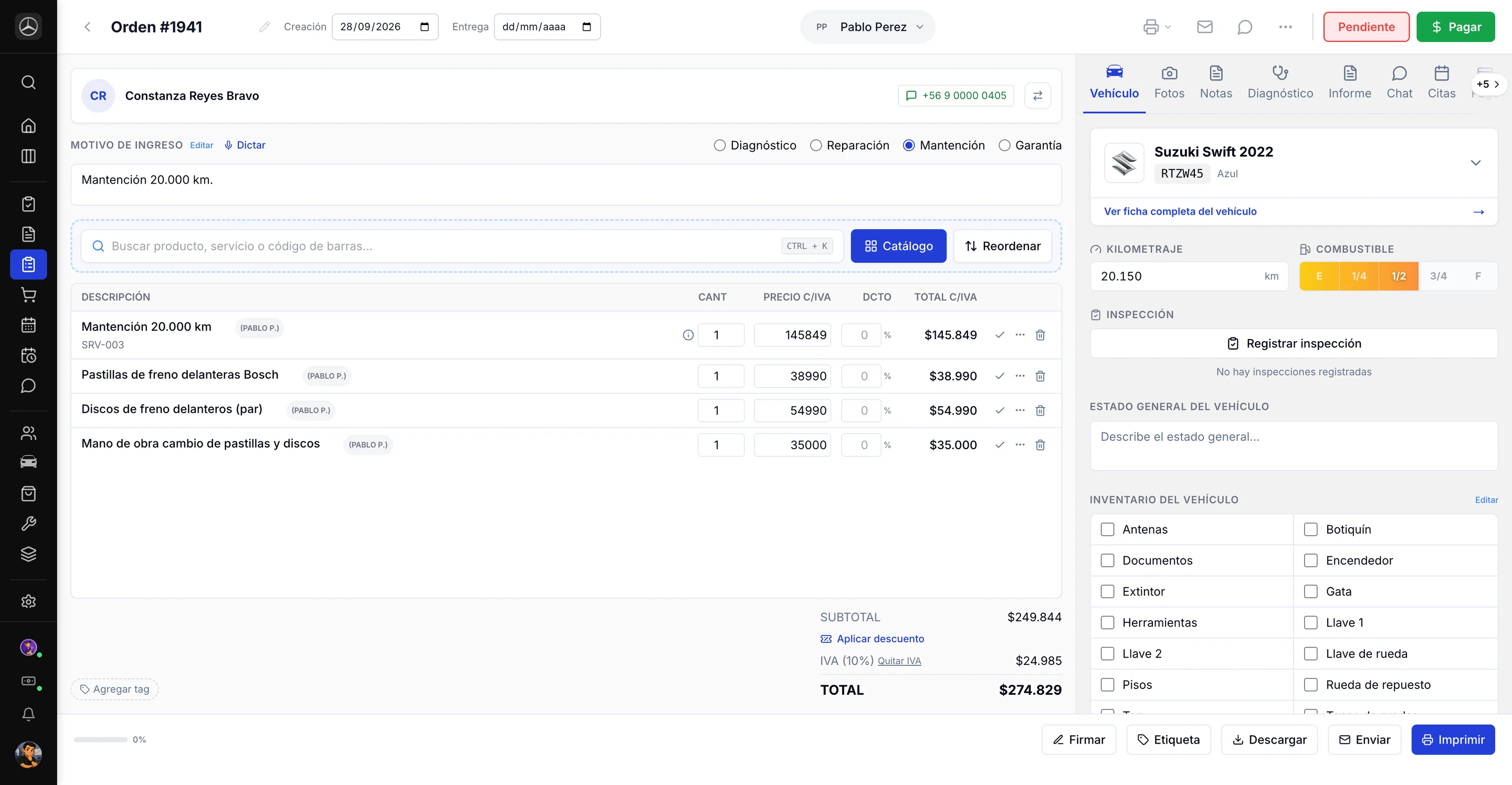Screen dimensions: 1512x785
Task: Show more tabs with +5 chevron
Action: pos(1488,84)
